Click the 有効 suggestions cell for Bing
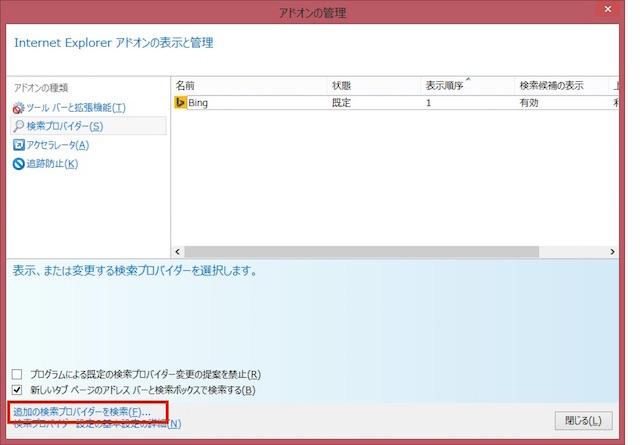The image size is (640, 445). [x=529, y=103]
